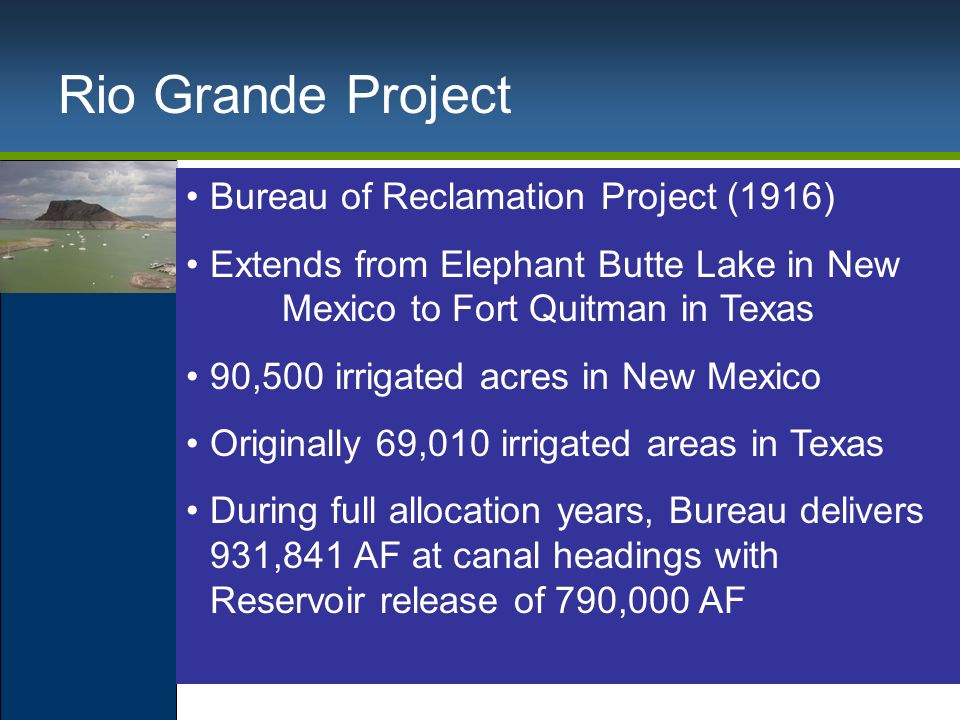
Task: Click the 'Bureau of Reclamation Project (1916)' bullet
Action: (522, 198)
